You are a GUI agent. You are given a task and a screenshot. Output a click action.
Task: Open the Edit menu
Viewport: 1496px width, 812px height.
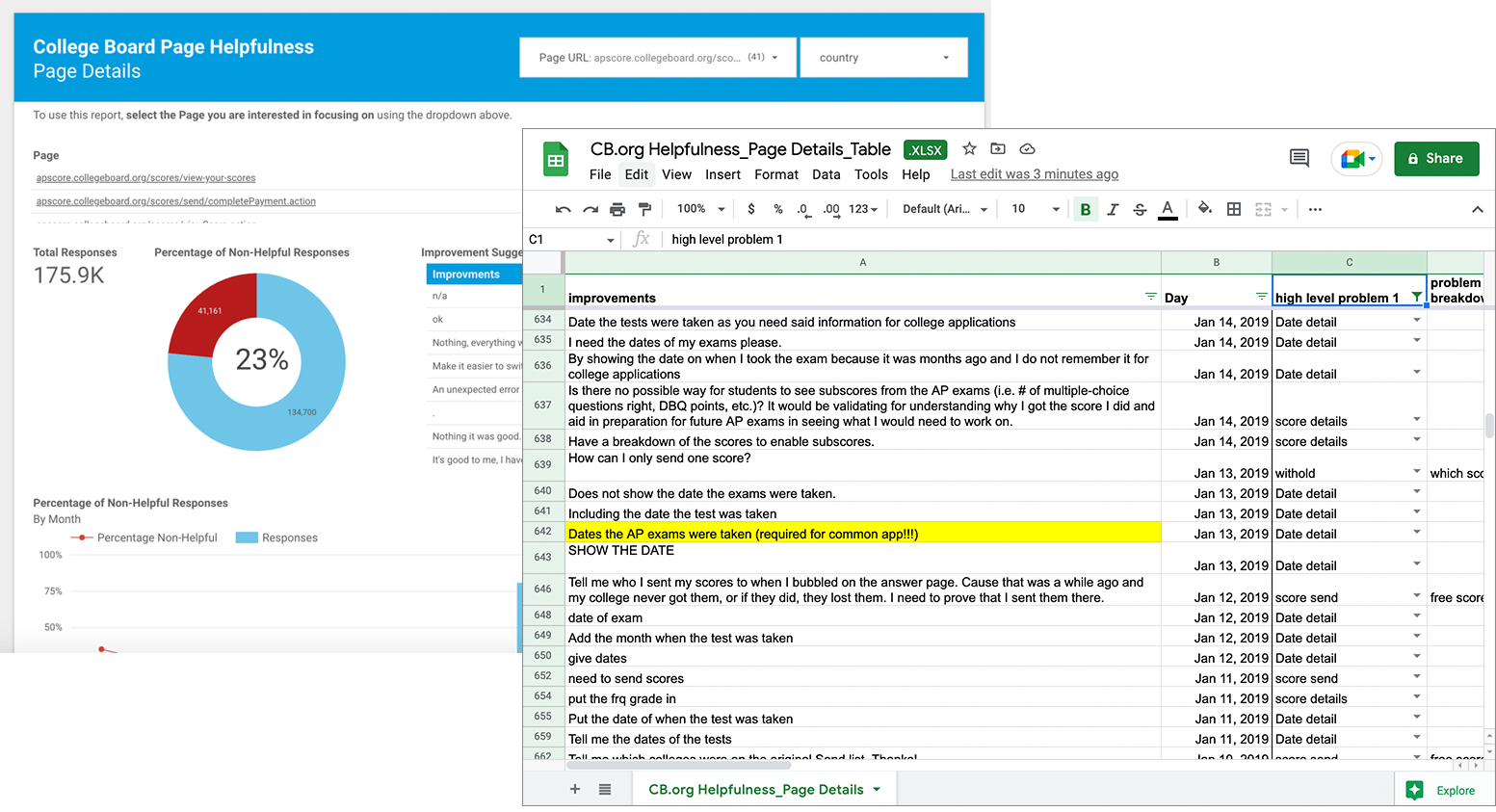pyautogui.click(x=637, y=174)
